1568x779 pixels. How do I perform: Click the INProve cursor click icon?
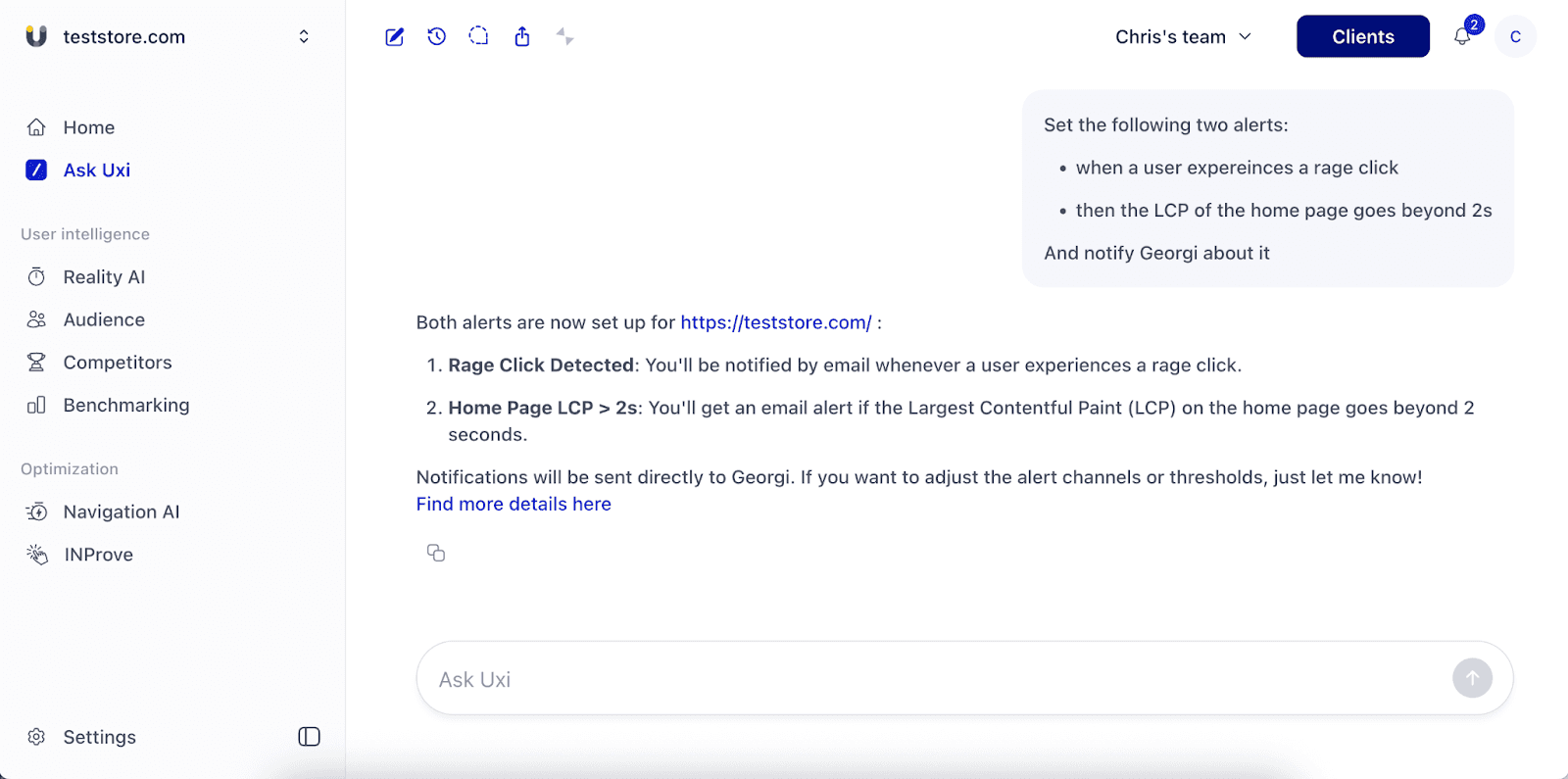(x=36, y=555)
